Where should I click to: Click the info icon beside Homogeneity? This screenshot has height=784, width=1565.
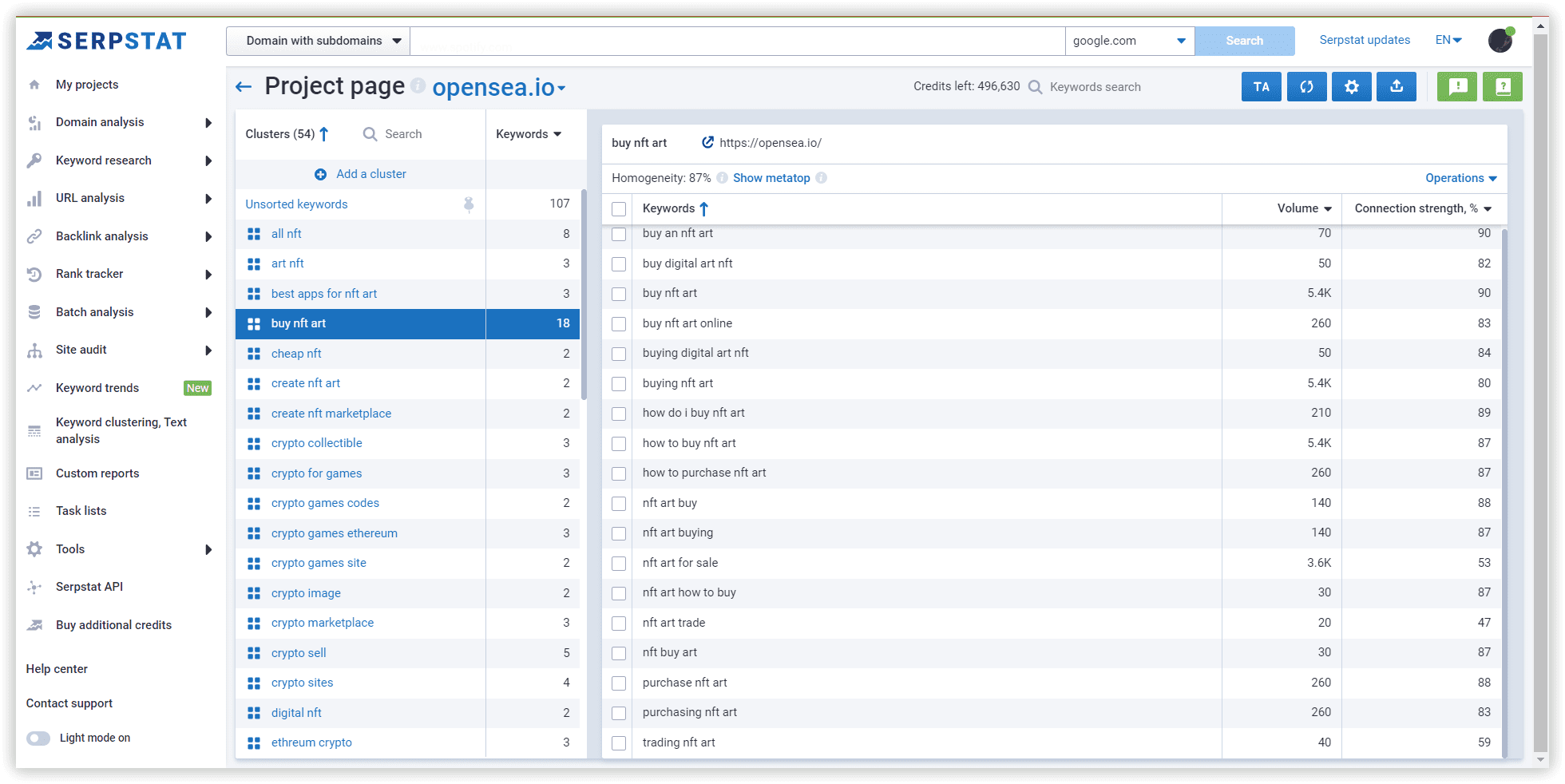[x=722, y=178]
